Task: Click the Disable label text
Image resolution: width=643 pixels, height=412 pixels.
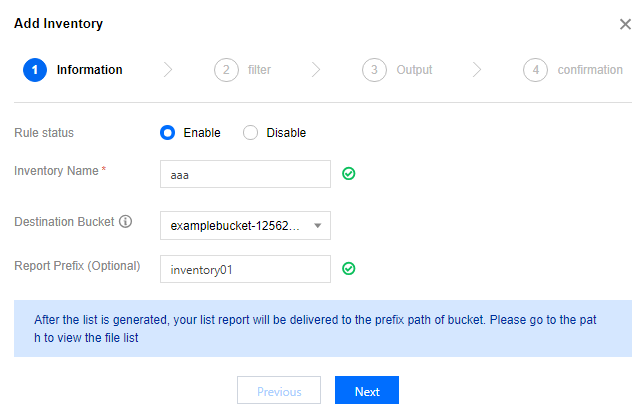Action: (x=286, y=133)
